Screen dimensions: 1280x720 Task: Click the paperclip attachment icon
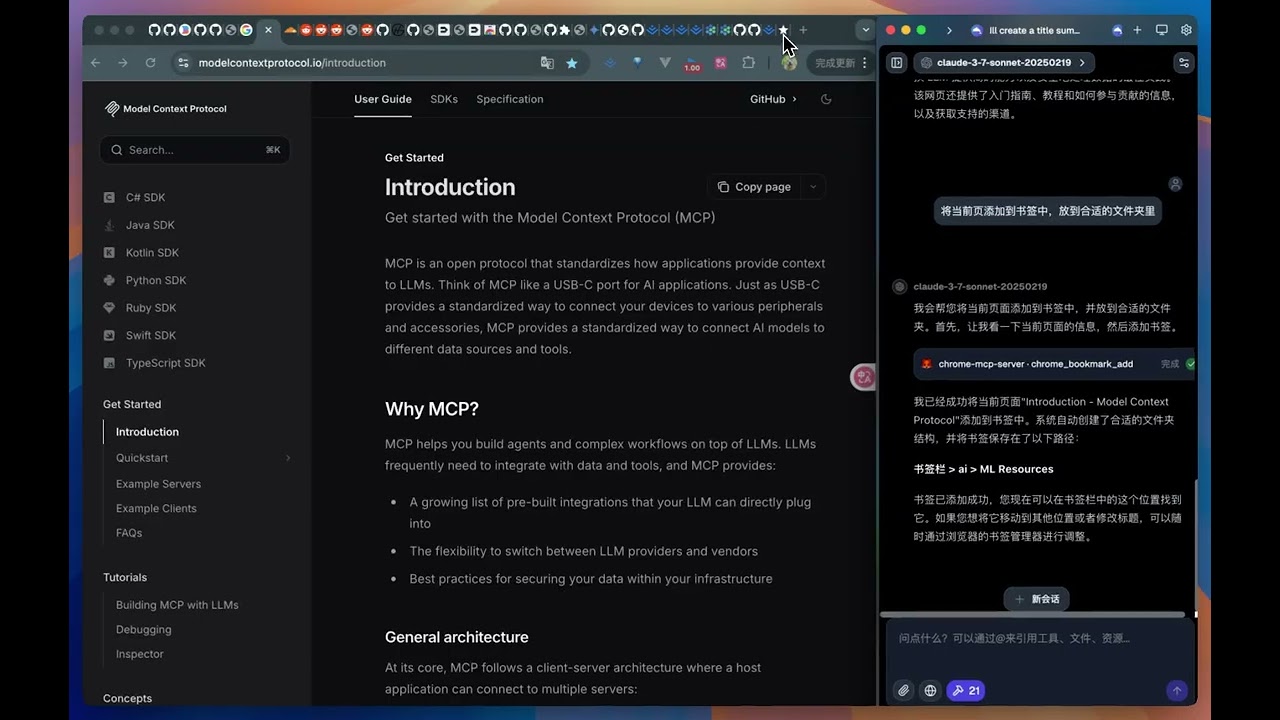903,690
